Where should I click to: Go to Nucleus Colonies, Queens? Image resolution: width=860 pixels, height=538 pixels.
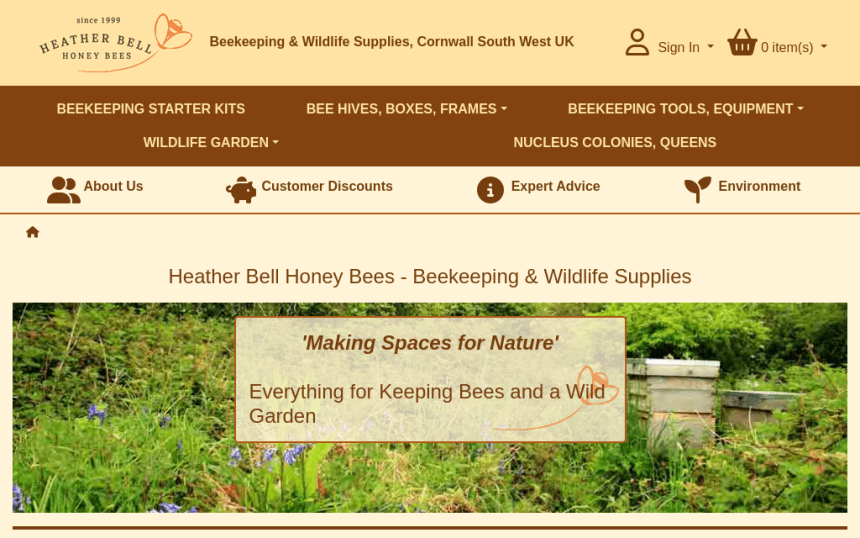[615, 142]
